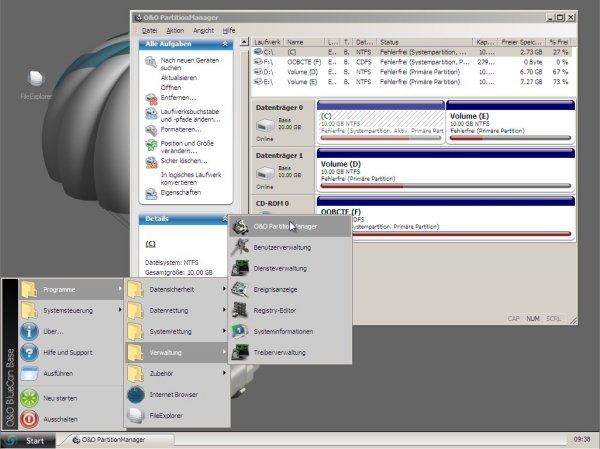Expand the Programme submenu arrow

point(120,289)
